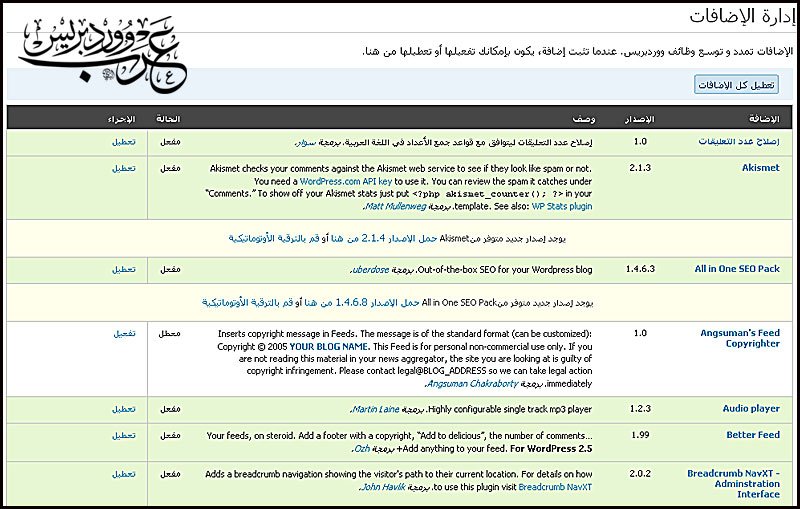Click the YOUR BLOG NAME link
This screenshot has width=800, height=509.
click(329, 346)
